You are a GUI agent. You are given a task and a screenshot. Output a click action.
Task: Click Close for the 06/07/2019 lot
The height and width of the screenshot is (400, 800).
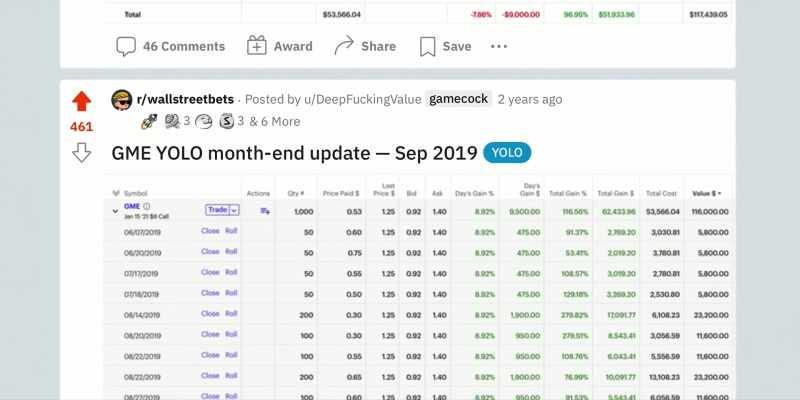(x=210, y=231)
